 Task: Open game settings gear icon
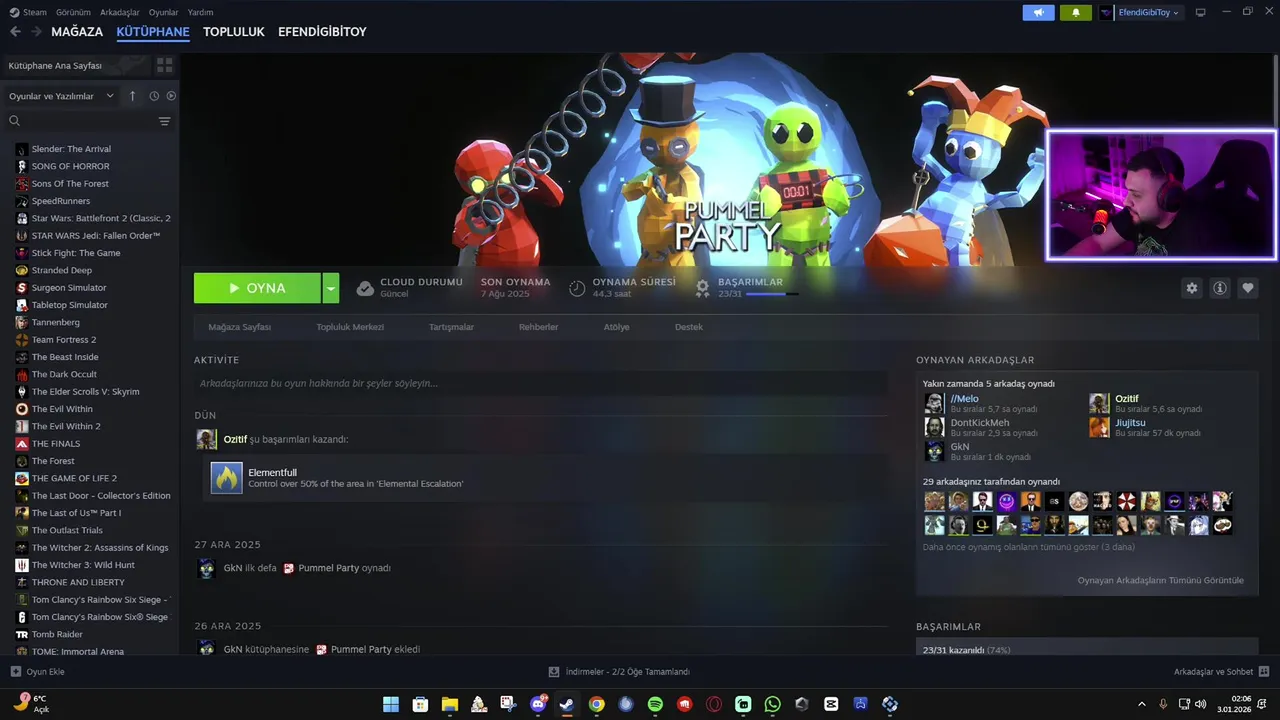(x=1191, y=288)
